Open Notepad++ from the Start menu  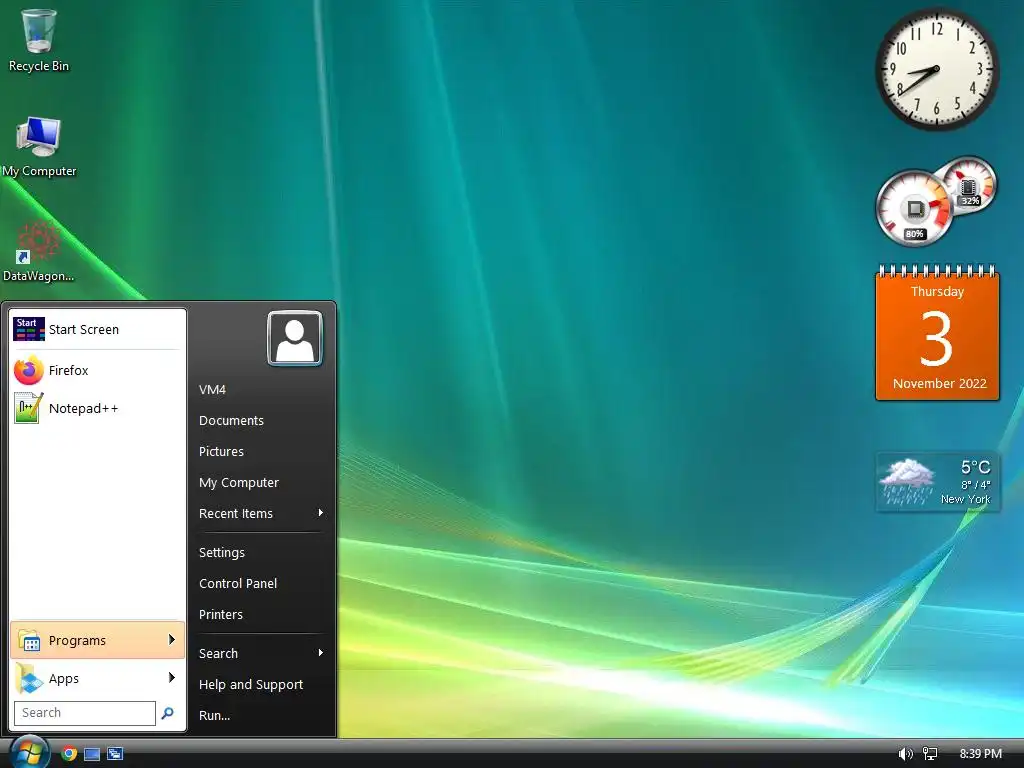click(x=97, y=408)
